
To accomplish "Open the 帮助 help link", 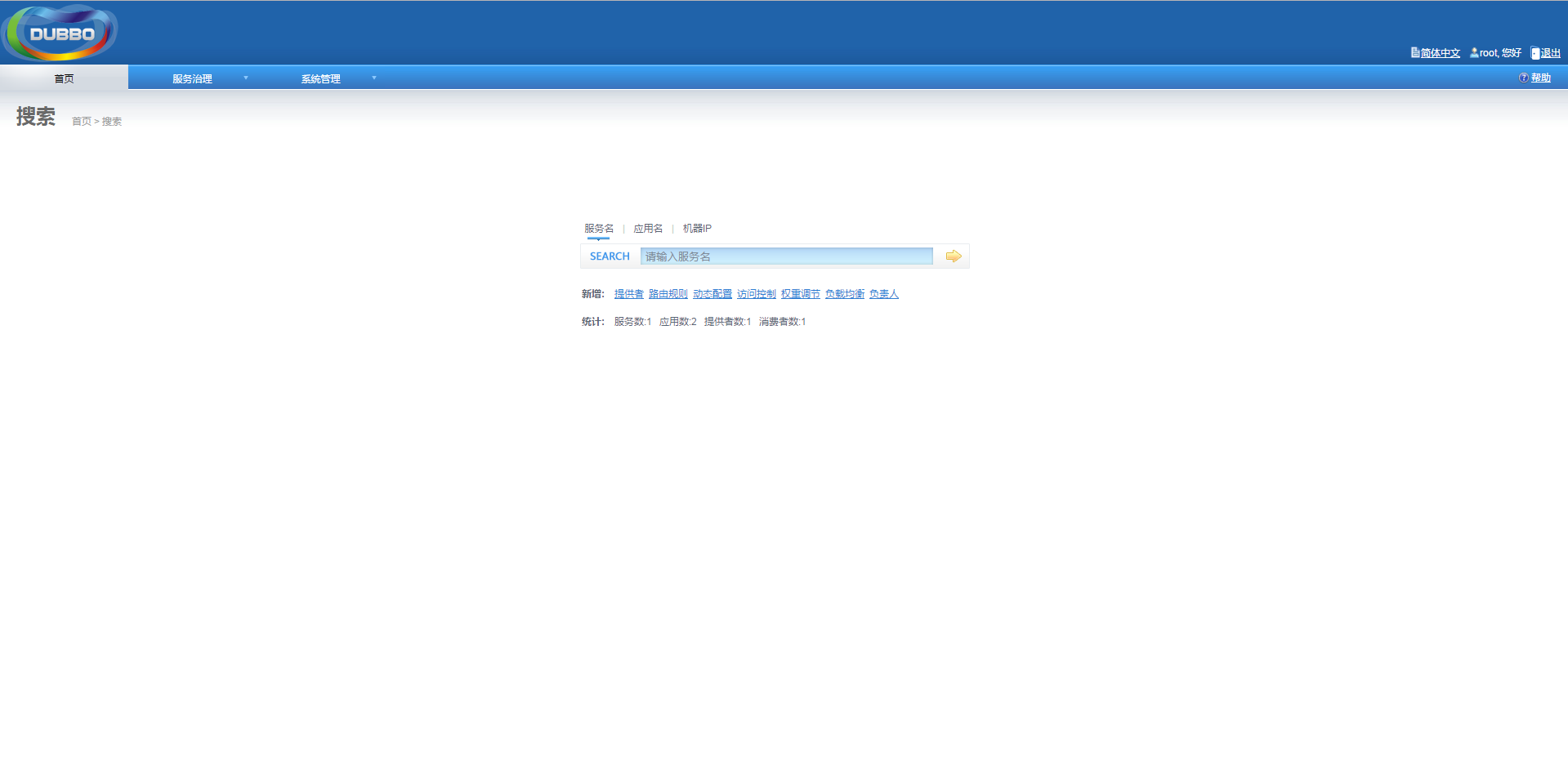I will click(x=1541, y=78).
